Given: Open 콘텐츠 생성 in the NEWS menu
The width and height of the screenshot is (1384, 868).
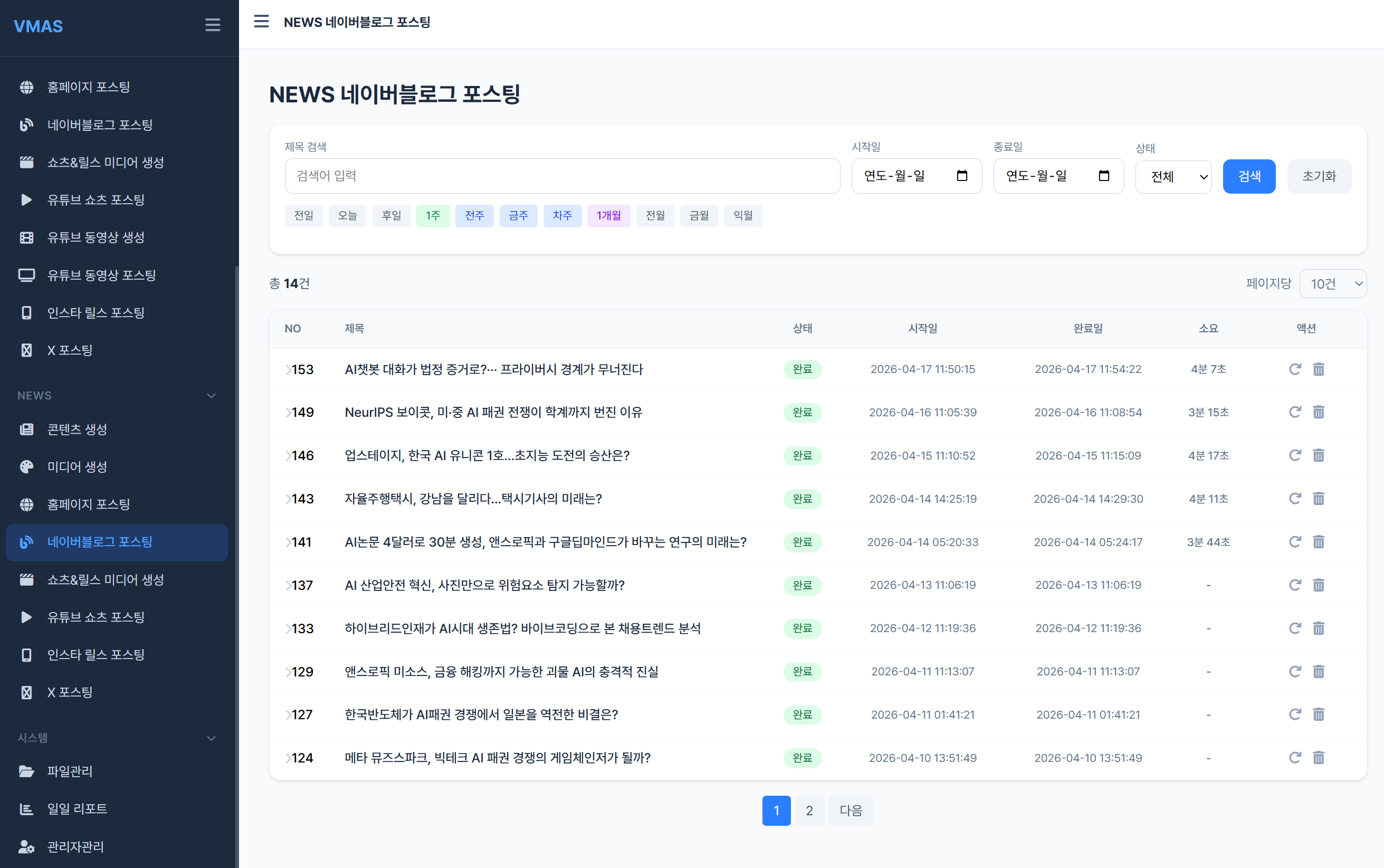Looking at the screenshot, I should pyautogui.click(x=77, y=430).
